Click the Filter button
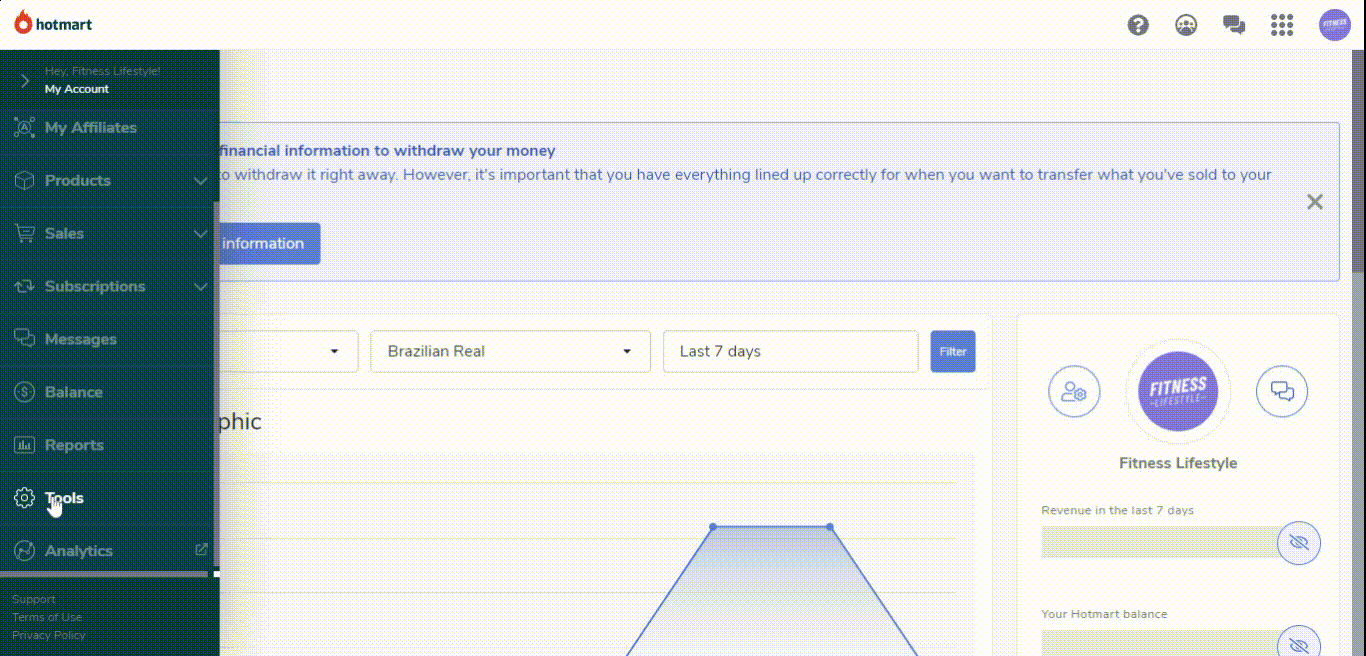 pyautogui.click(x=953, y=352)
